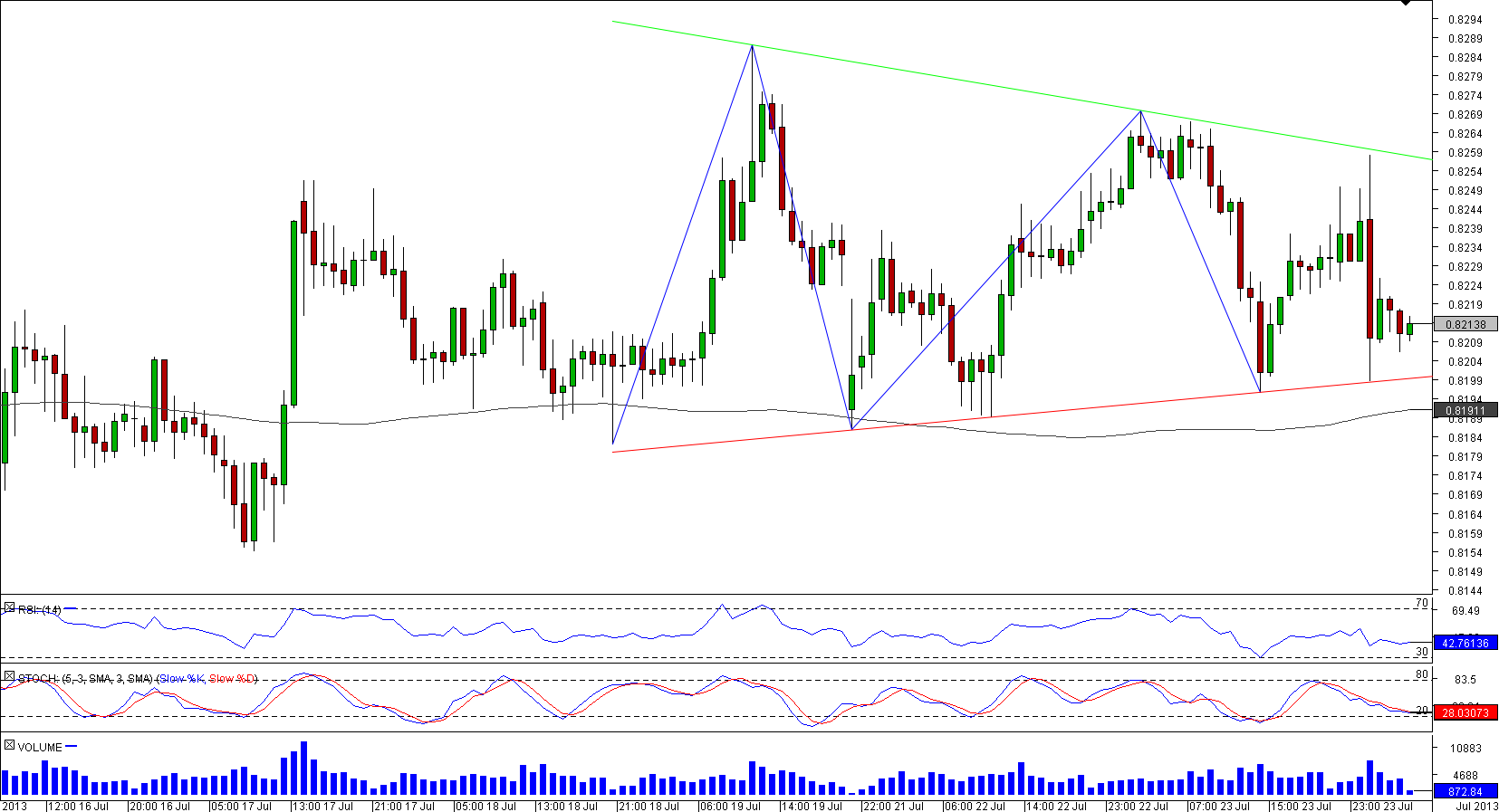Click the Jul 2013 label at bottom right
Screen dimensions: 1499x812
pos(1476,806)
